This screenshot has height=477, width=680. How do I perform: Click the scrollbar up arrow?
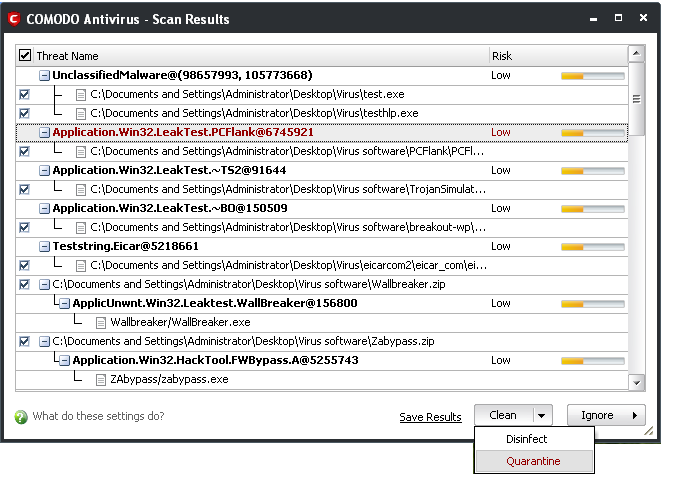pyautogui.click(x=636, y=54)
